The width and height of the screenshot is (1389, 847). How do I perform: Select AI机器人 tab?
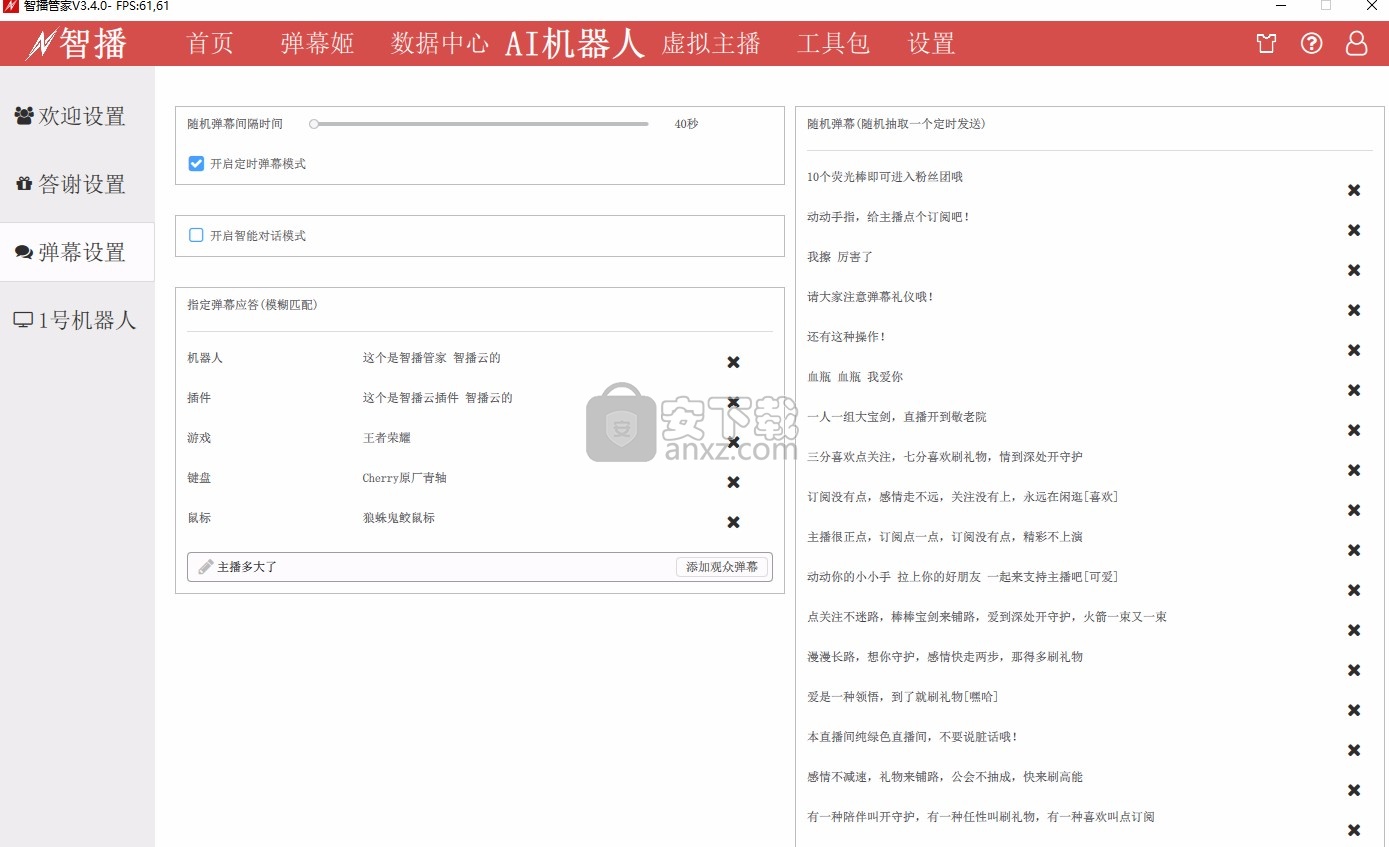point(575,44)
